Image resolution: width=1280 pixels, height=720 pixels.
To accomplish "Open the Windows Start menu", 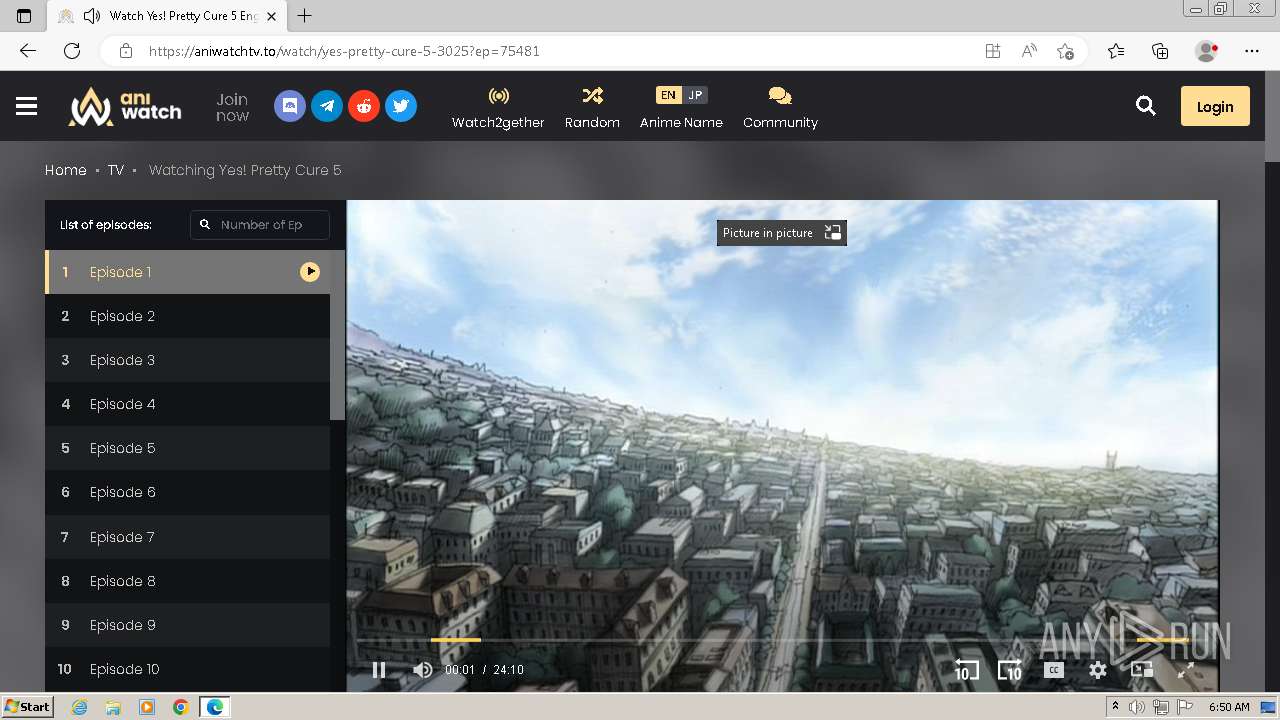I will [28, 707].
